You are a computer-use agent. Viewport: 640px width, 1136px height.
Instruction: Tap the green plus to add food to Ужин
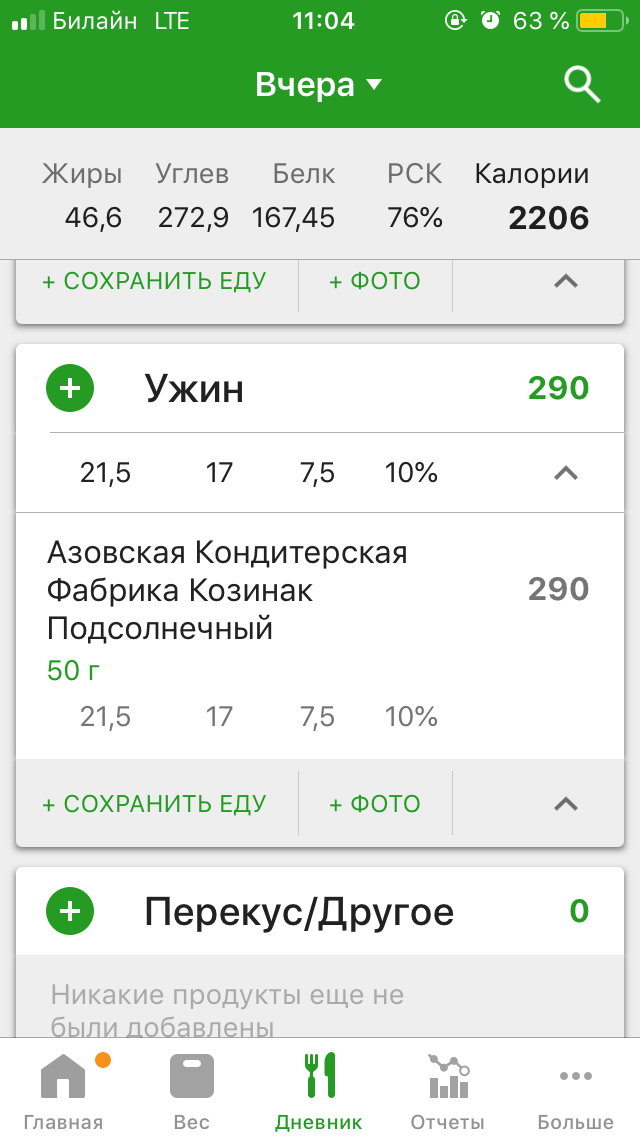(69, 388)
